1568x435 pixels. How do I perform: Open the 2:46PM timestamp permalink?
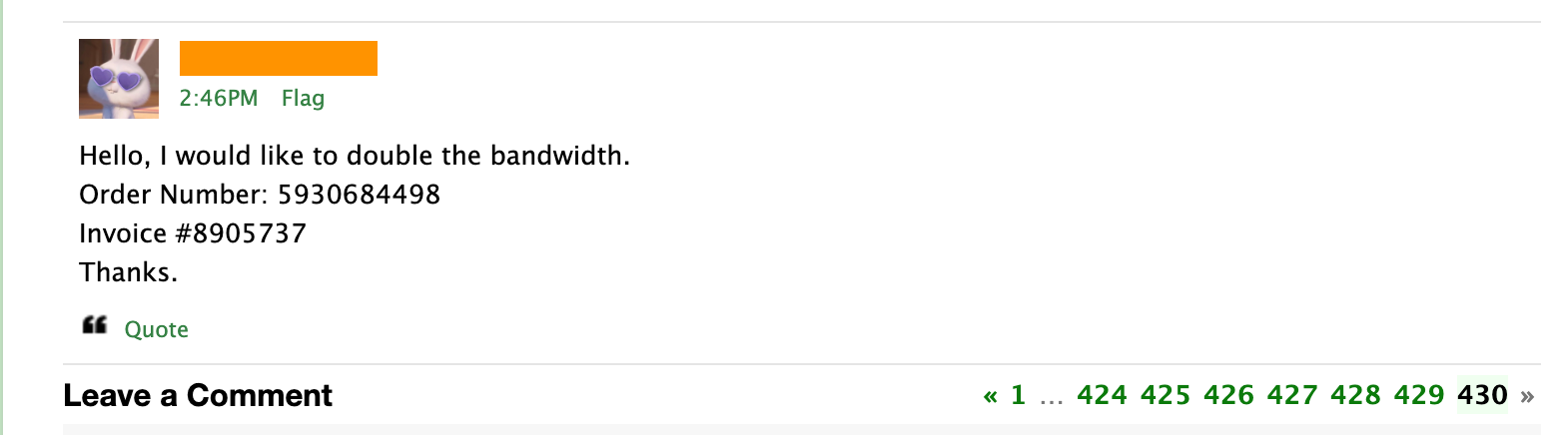coord(219,98)
